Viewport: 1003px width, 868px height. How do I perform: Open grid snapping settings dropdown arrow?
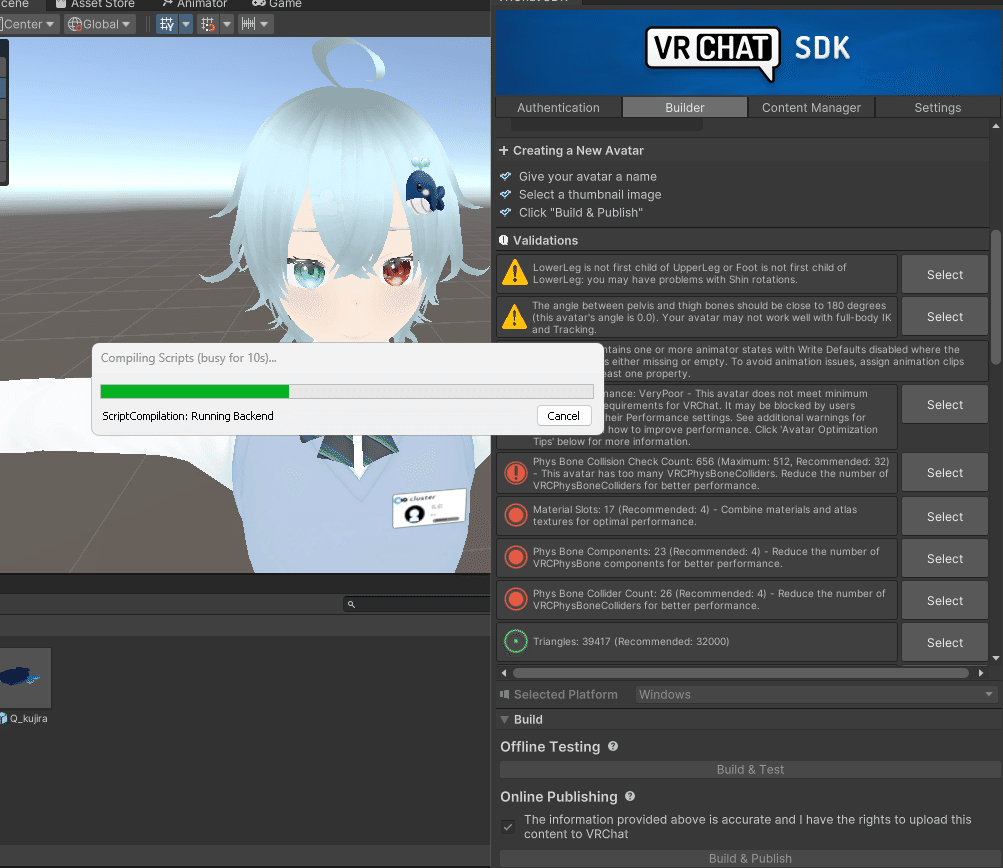point(227,24)
